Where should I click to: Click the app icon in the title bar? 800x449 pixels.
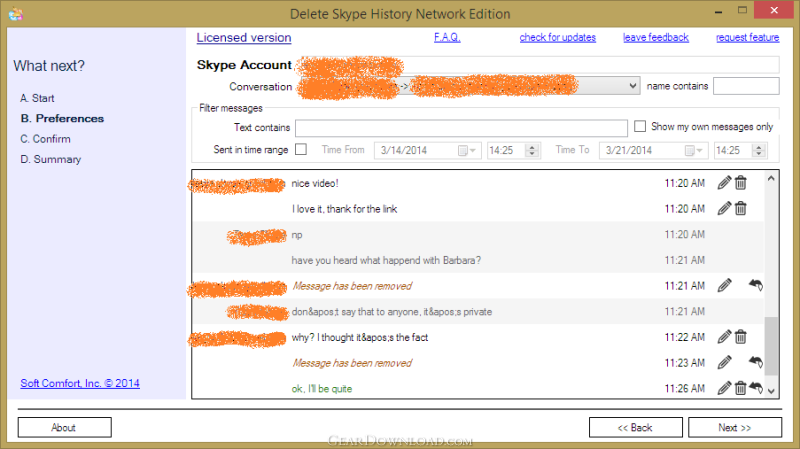click(x=16, y=14)
